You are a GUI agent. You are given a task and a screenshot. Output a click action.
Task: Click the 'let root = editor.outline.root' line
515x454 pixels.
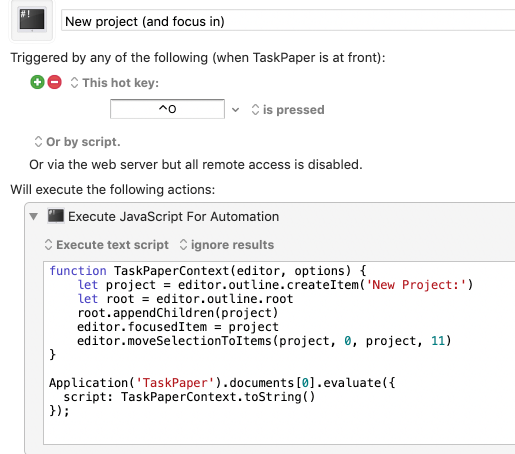click(x=185, y=299)
